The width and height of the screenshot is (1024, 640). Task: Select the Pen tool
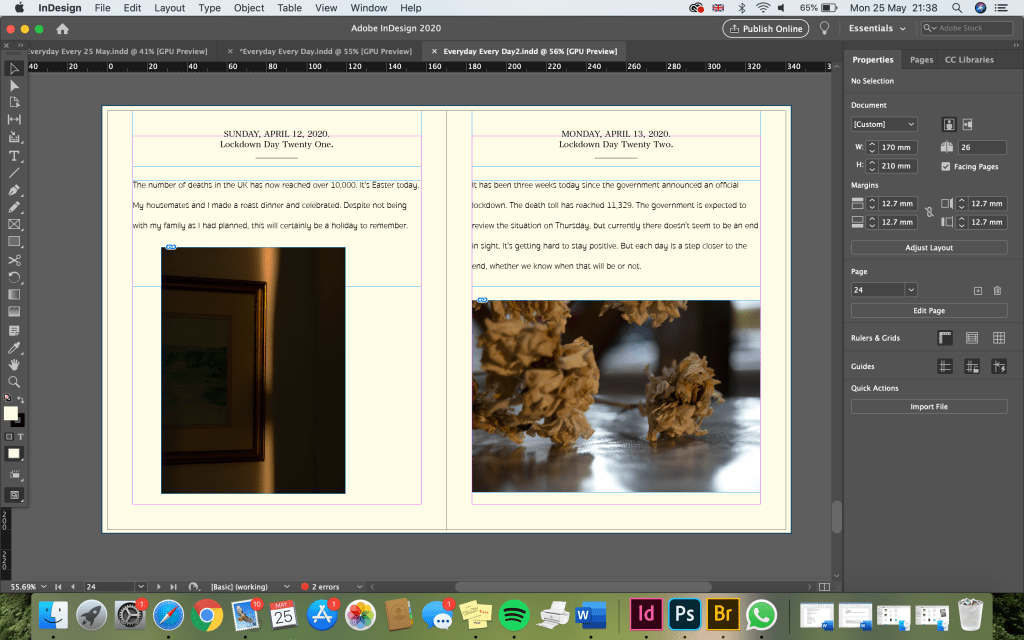[x=14, y=190]
